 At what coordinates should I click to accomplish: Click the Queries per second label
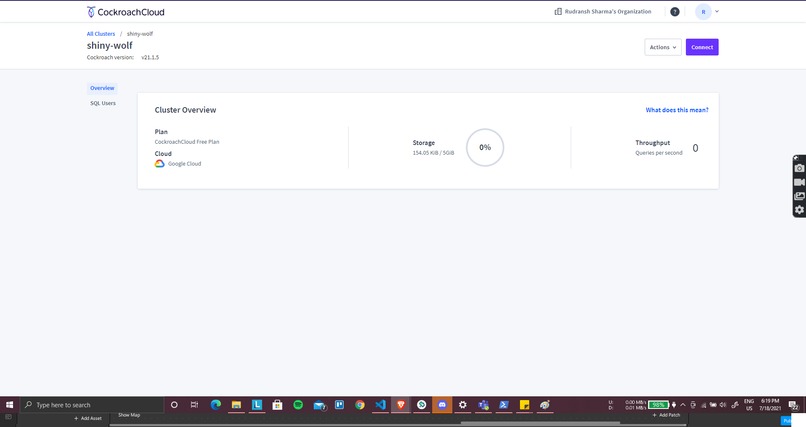658,153
